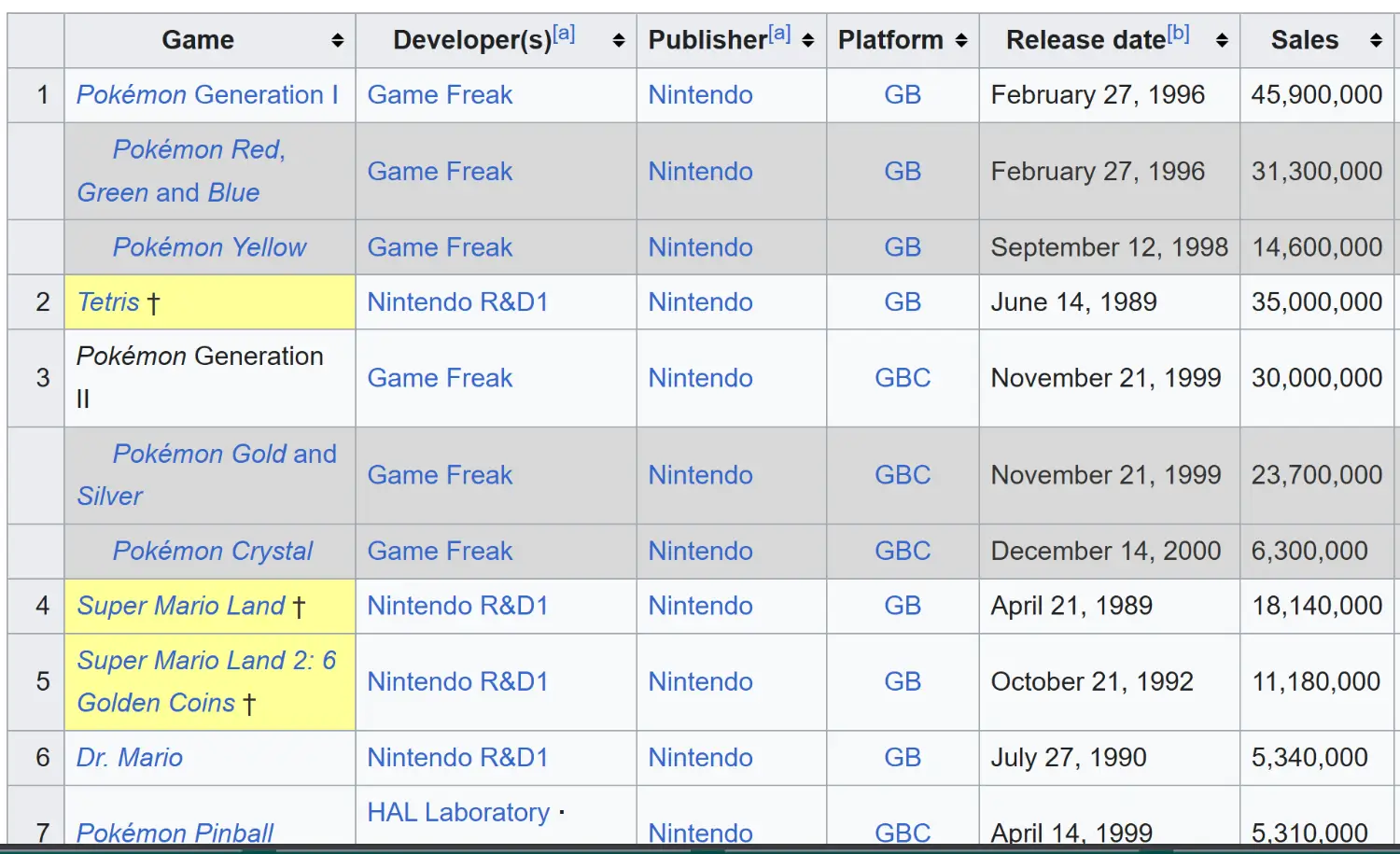
Task: Sort by Publisher using header arrows
Action: 807,40
